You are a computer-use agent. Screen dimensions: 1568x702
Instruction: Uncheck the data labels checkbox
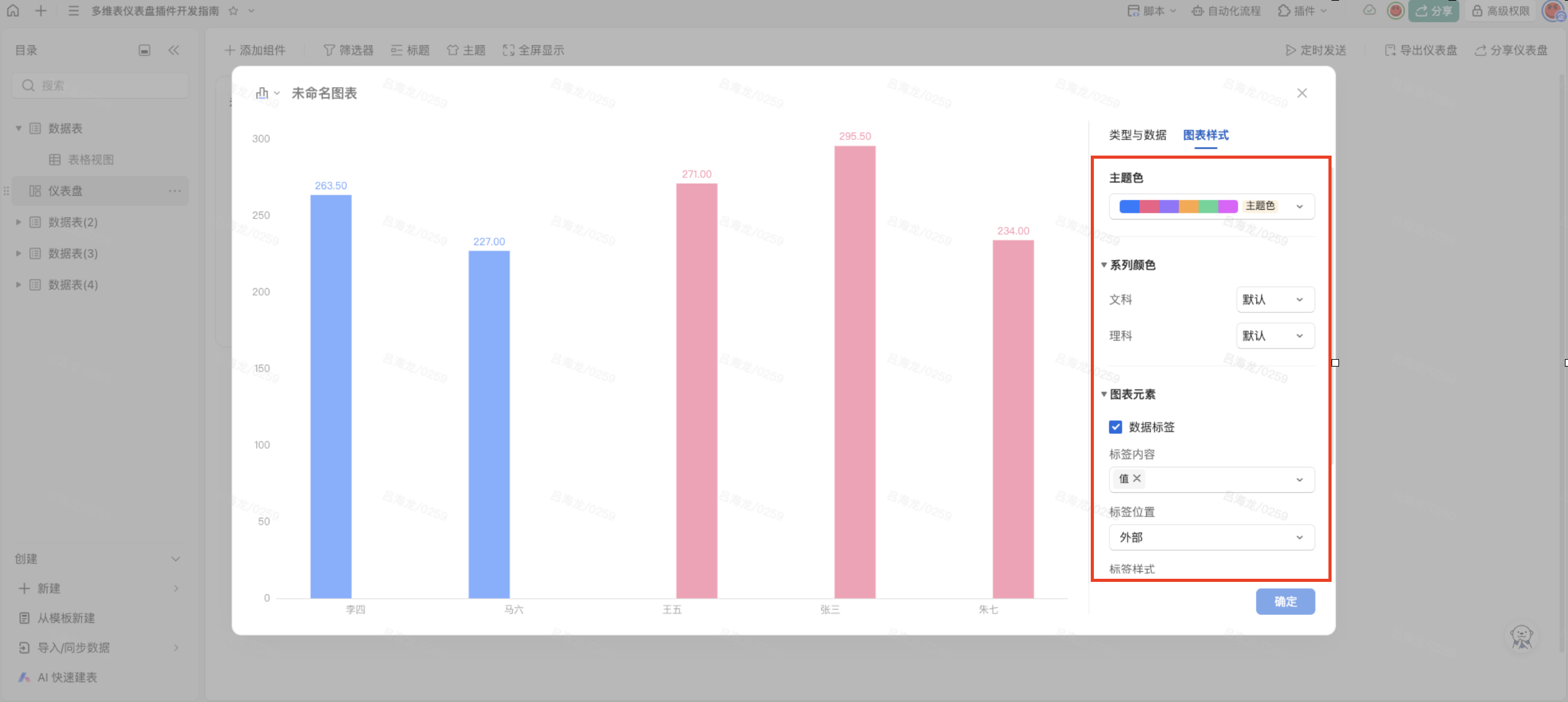[1116, 427]
